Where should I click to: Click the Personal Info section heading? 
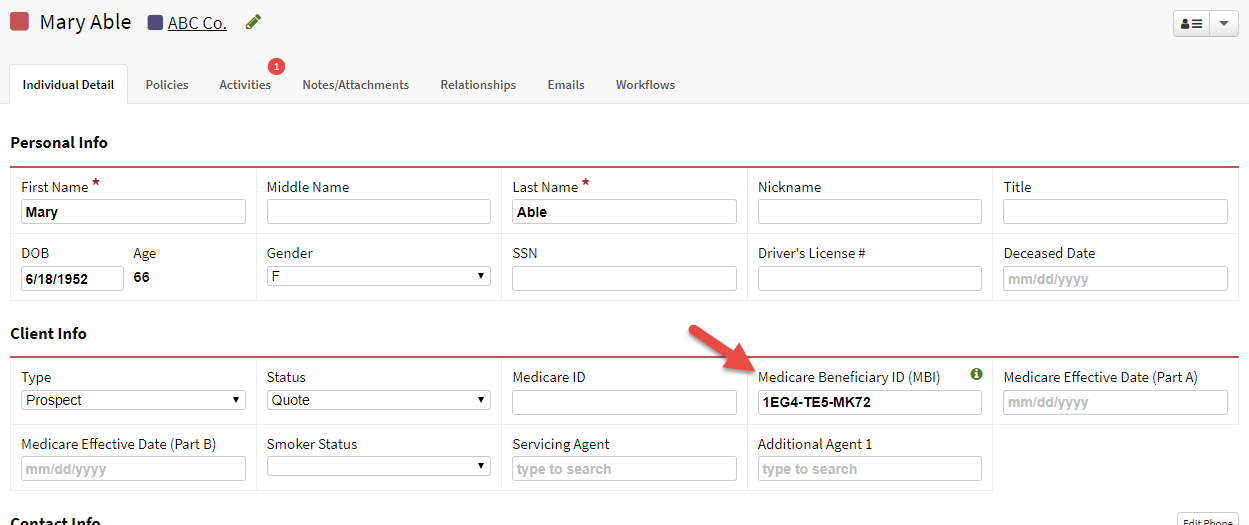[x=59, y=142]
